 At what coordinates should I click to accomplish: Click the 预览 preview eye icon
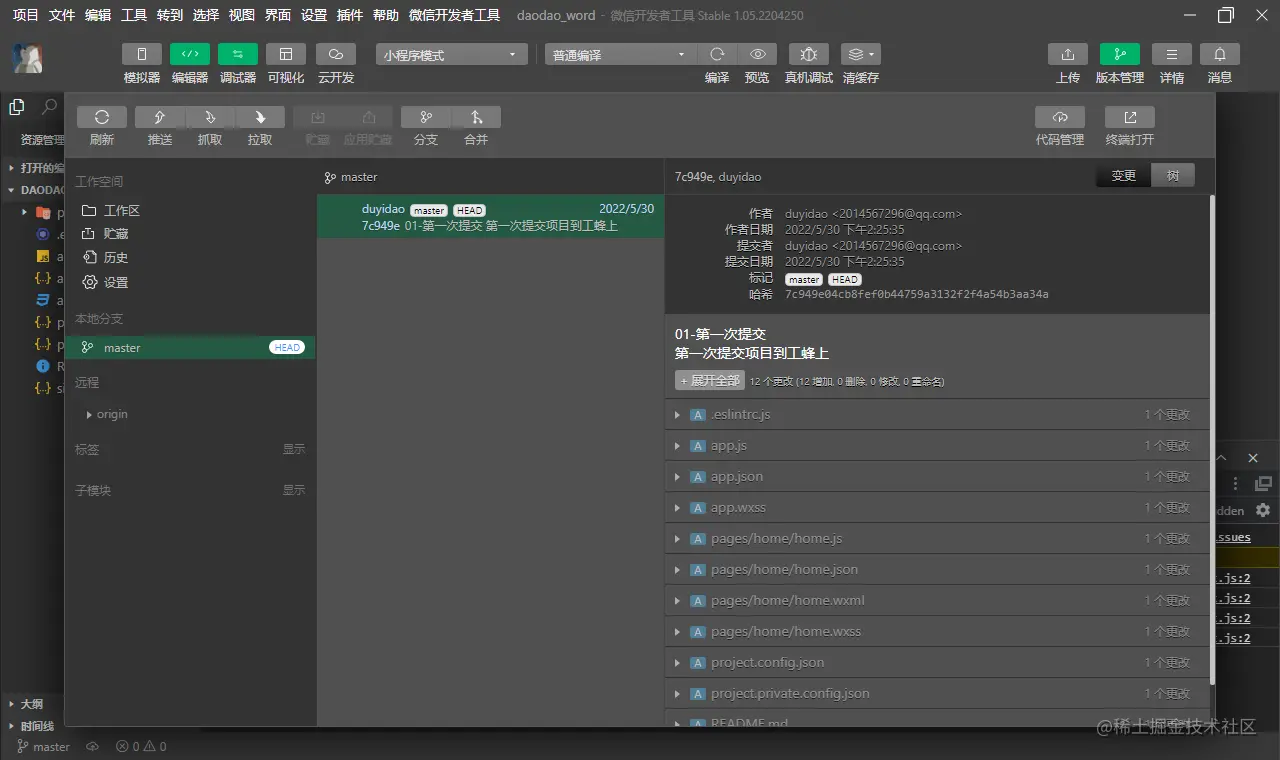(758, 54)
